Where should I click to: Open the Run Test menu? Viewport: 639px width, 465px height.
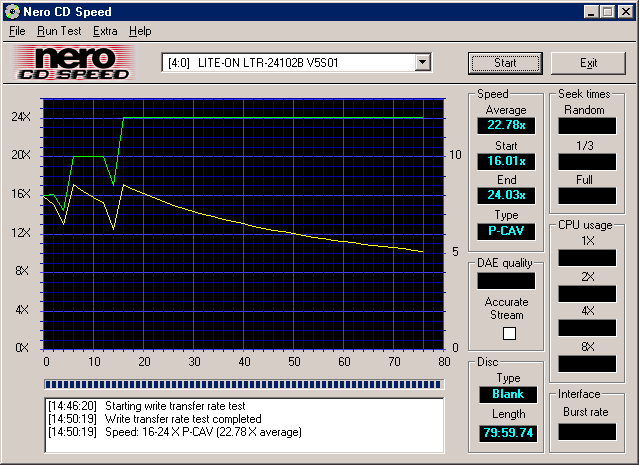pos(59,31)
